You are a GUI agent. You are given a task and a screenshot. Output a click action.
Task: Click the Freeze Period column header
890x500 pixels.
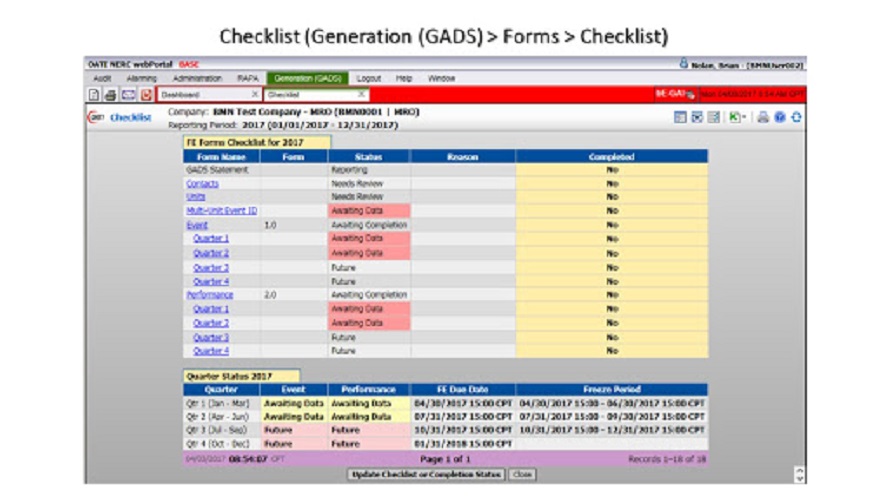612,389
